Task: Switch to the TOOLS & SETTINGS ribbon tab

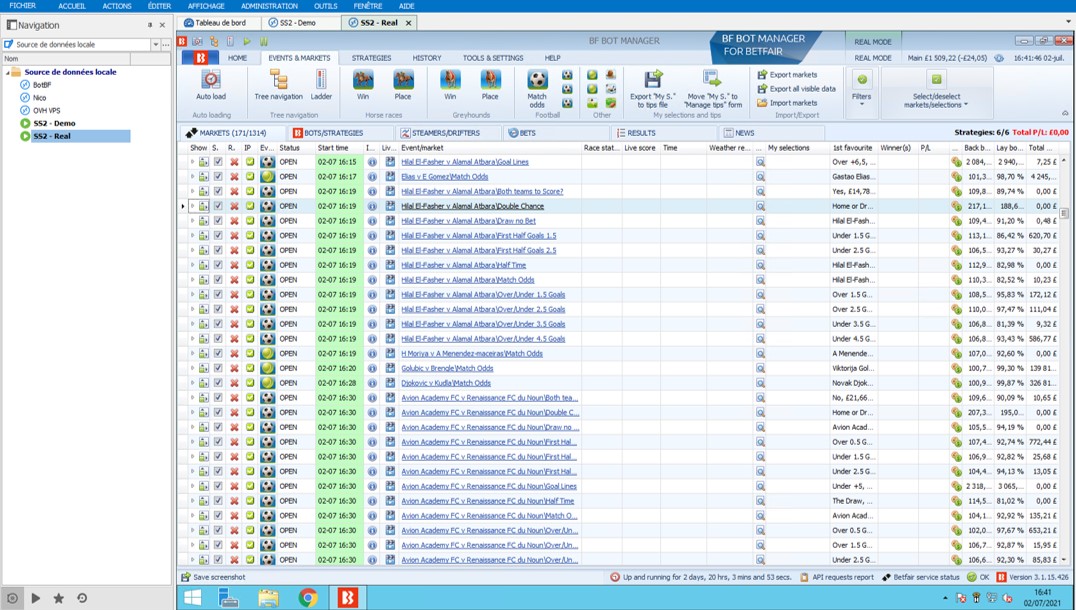Action: (493, 58)
